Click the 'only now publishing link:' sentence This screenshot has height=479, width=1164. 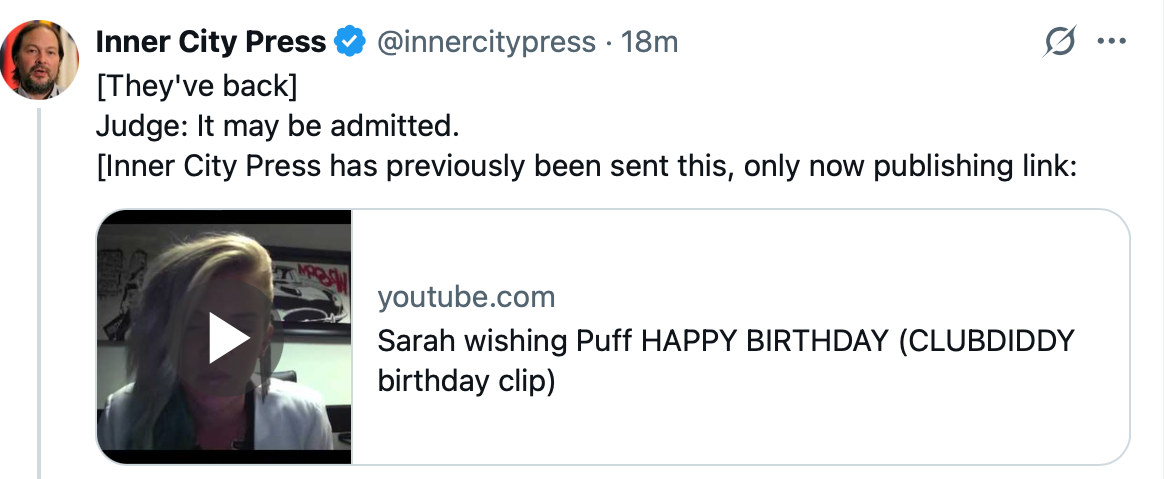pyautogui.click(x=910, y=167)
